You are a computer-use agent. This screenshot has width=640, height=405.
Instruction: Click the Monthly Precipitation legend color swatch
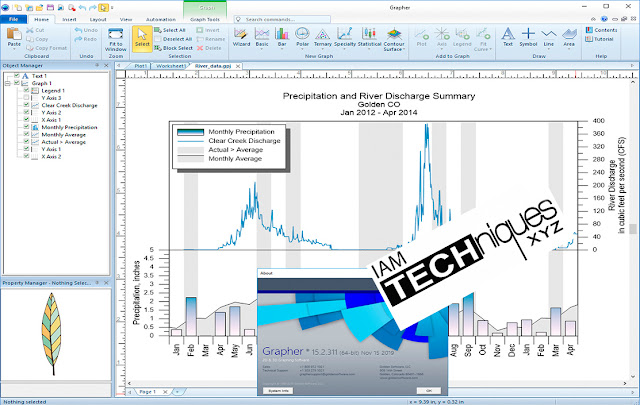190,132
